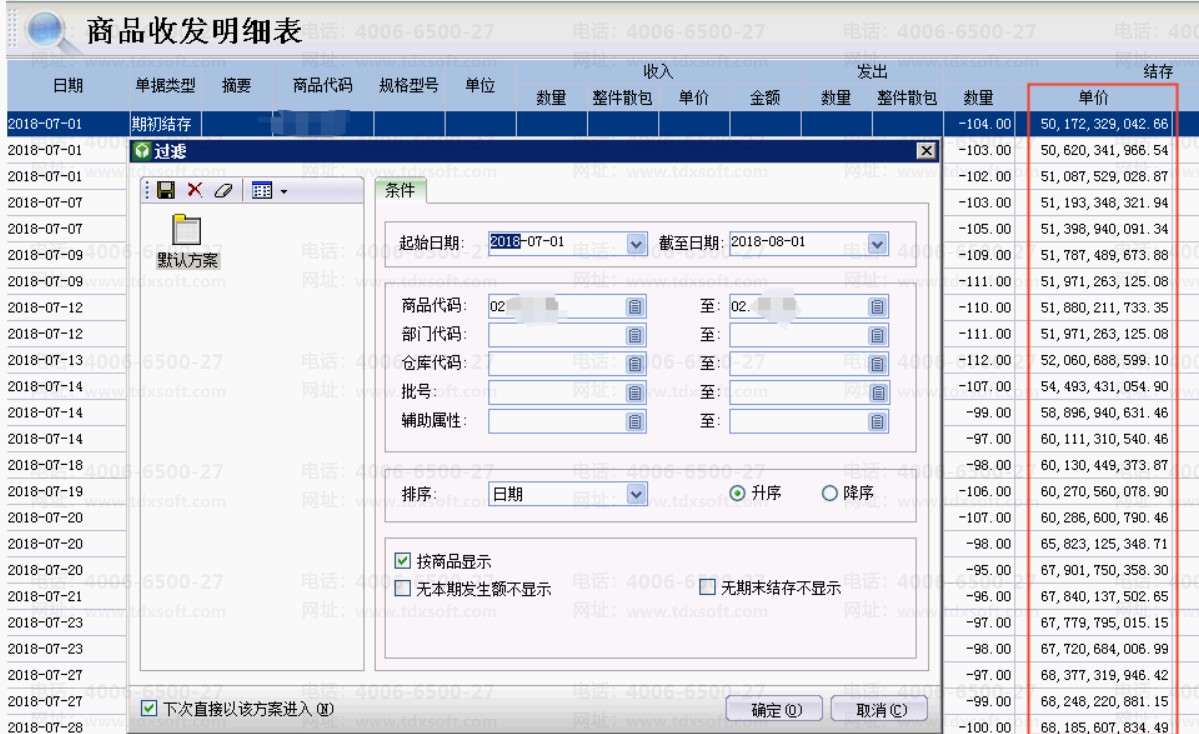Click the 商品代码 column header
The width and height of the screenshot is (1199, 734).
[323, 86]
